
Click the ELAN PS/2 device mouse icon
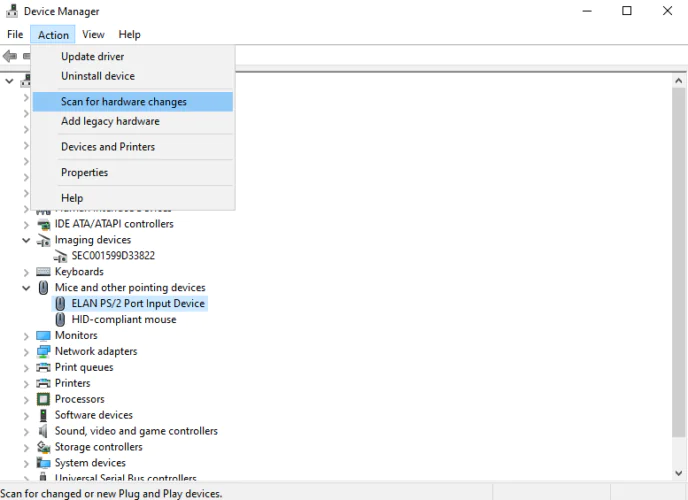[60, 304]
